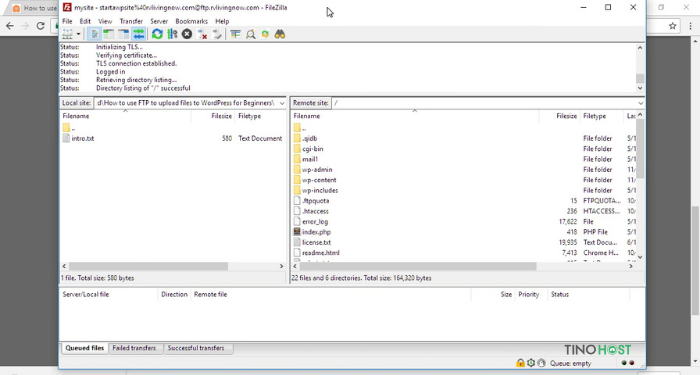
Task: Open directory listing filters dialog
Action: 235,34
